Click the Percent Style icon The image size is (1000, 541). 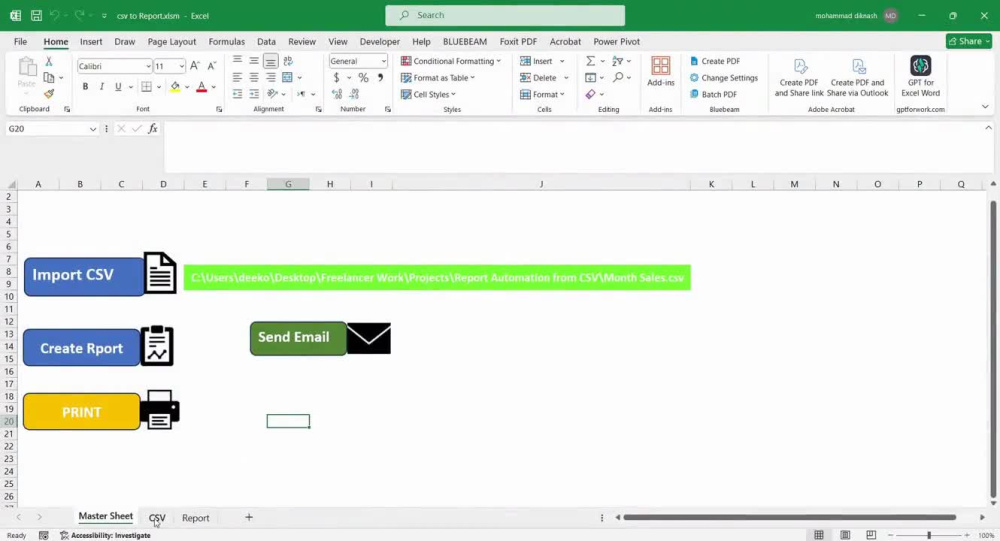(x=363, y=78)
